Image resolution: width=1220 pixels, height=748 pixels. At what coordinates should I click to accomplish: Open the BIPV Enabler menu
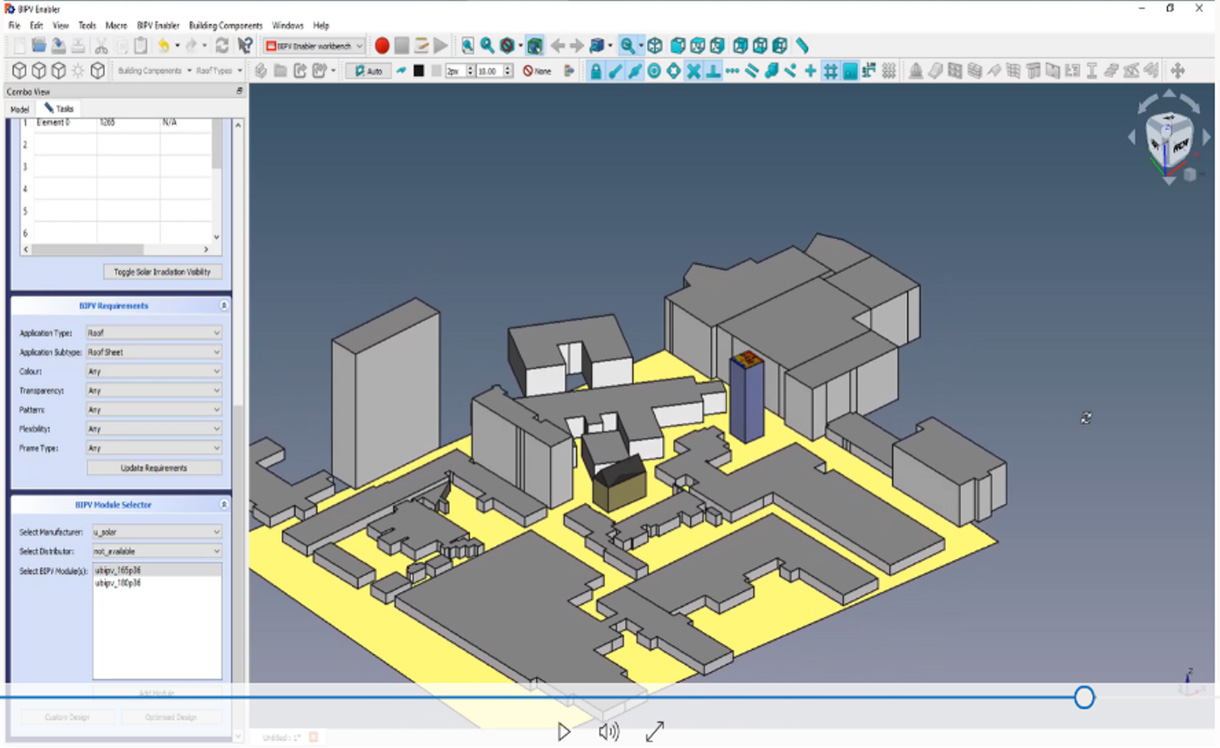pos(158,25)
